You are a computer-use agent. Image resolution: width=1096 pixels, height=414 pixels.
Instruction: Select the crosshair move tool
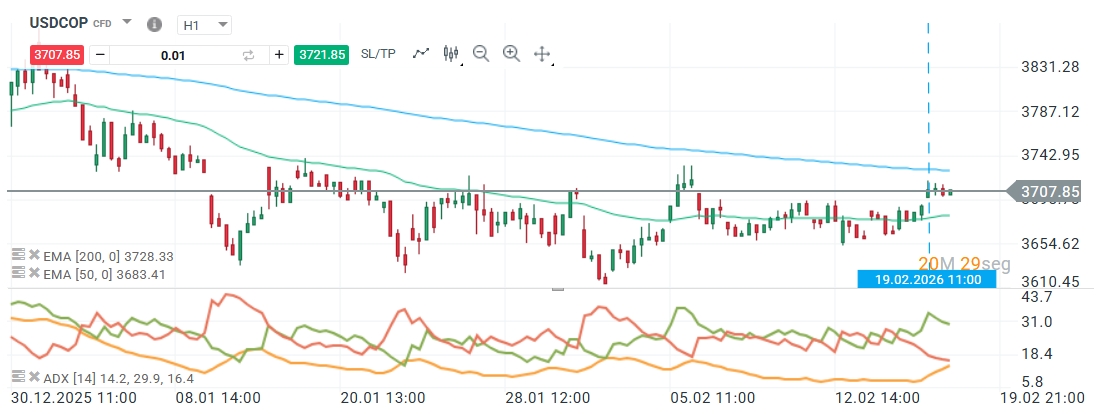coord(542,54)
